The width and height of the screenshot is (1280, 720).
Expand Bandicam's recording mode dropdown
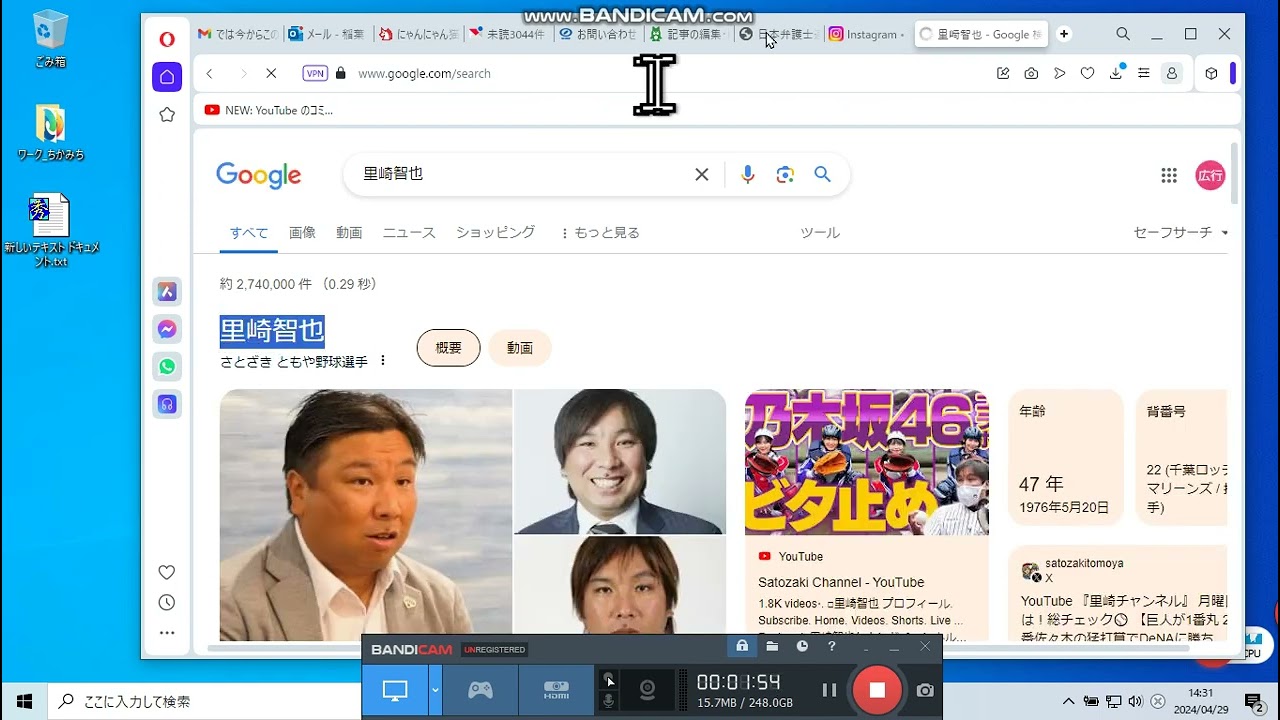(434, 690)
